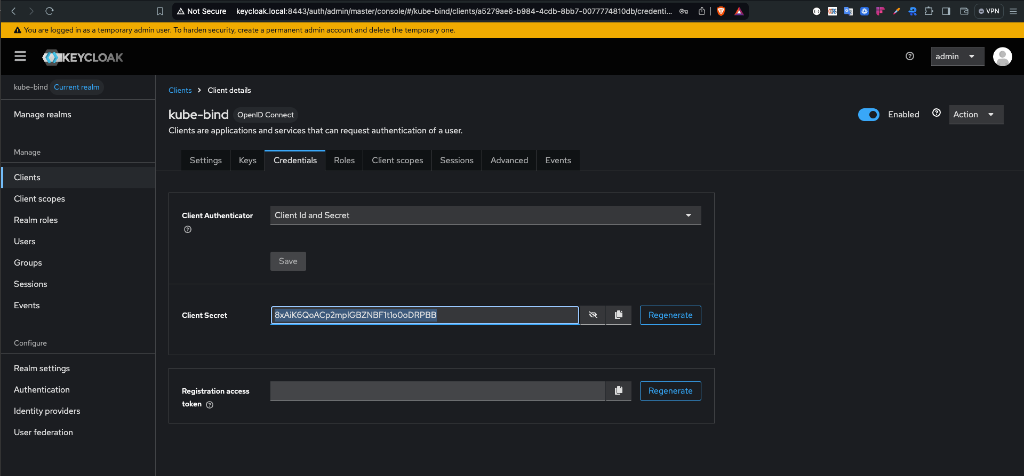1024x476 pixels.
Task: Open the hamburger navigation menu
Action: pyautogui.click(x=20, y=57)
